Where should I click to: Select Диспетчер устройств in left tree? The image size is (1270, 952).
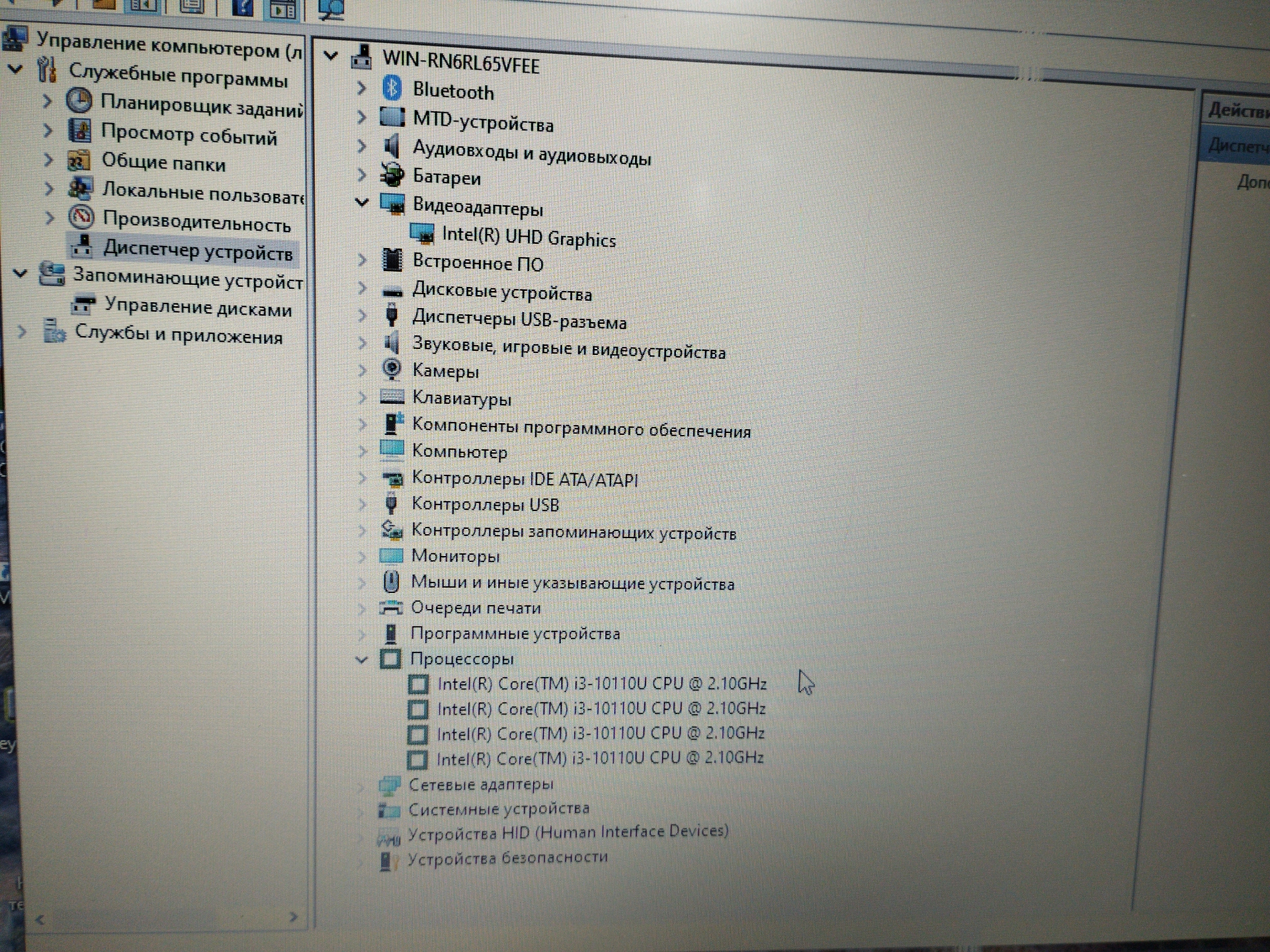click(197, 250)
